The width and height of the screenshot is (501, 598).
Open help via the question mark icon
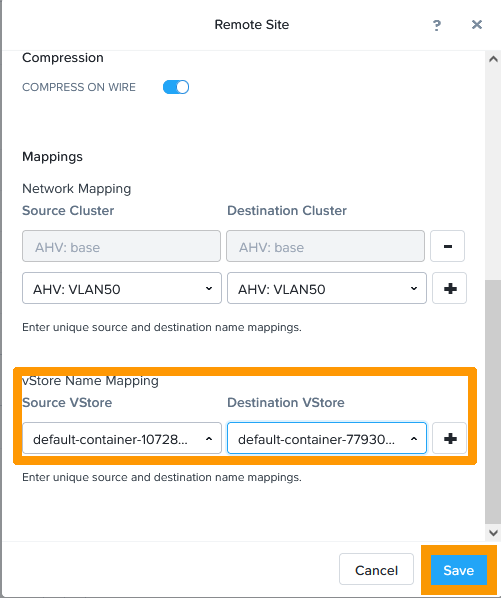click(x=437, y=25)
